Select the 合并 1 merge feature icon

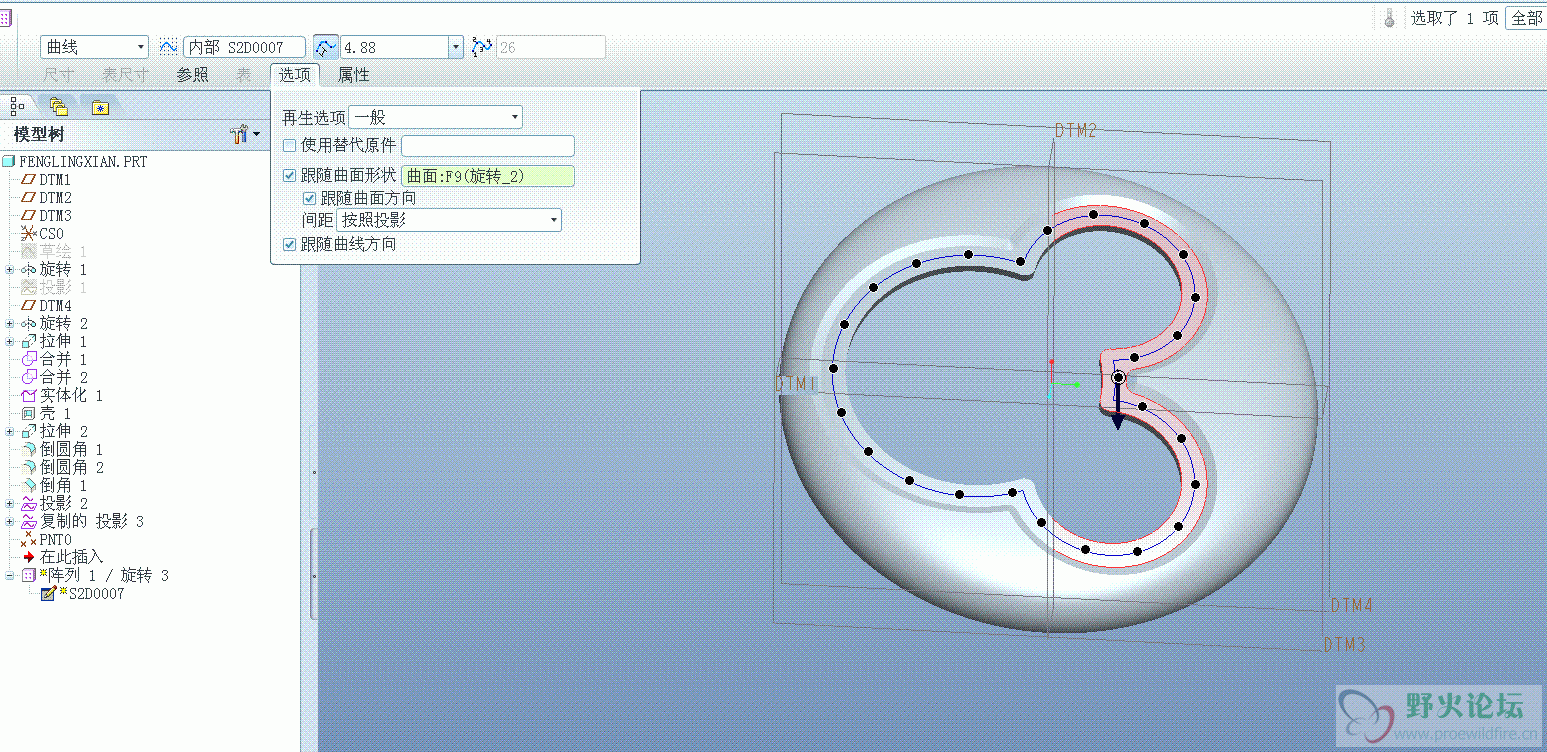click(x=28, y=360)
